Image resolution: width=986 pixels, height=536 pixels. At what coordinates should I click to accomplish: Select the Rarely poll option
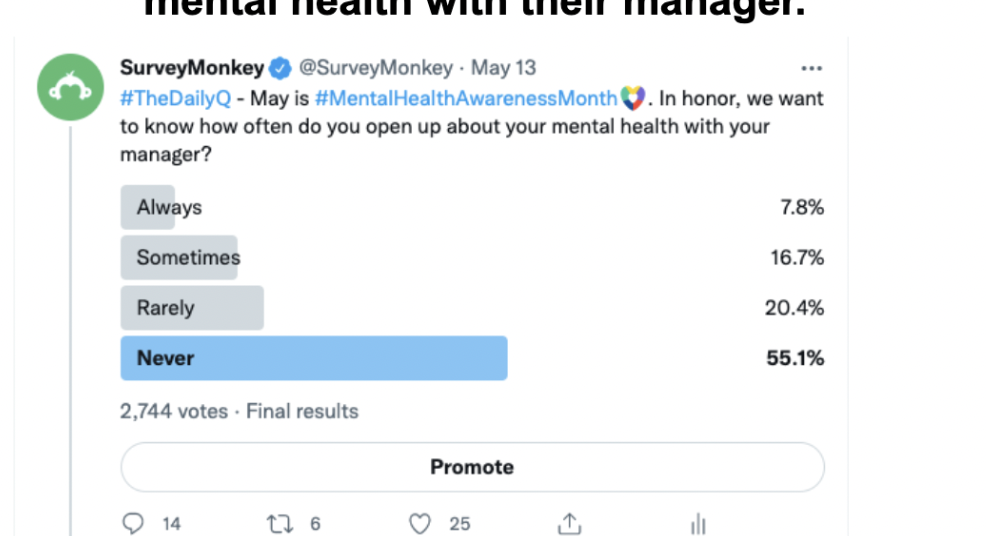click(472, 308)
